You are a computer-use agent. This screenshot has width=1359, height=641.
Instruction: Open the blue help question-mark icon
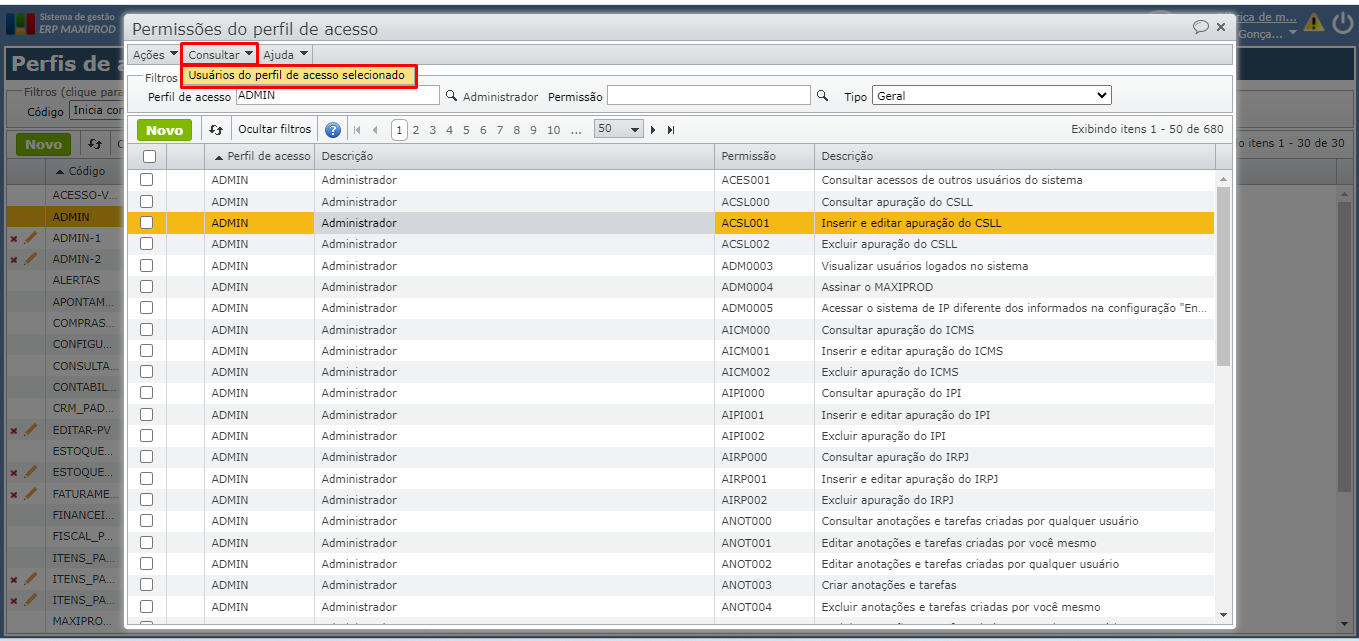coord(333,130)
